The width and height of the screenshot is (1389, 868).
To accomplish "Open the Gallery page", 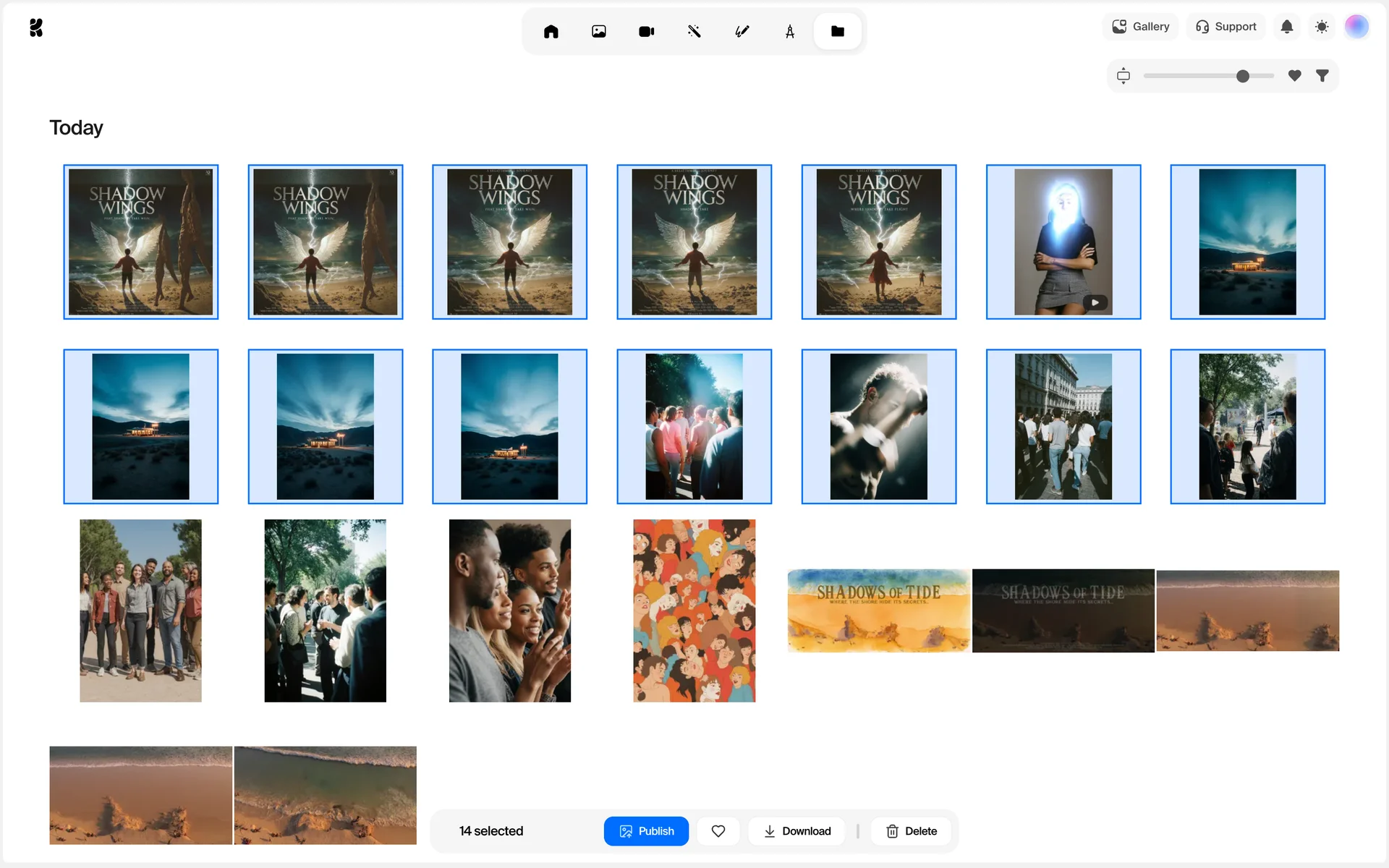I will click(x=1140, y=27).
